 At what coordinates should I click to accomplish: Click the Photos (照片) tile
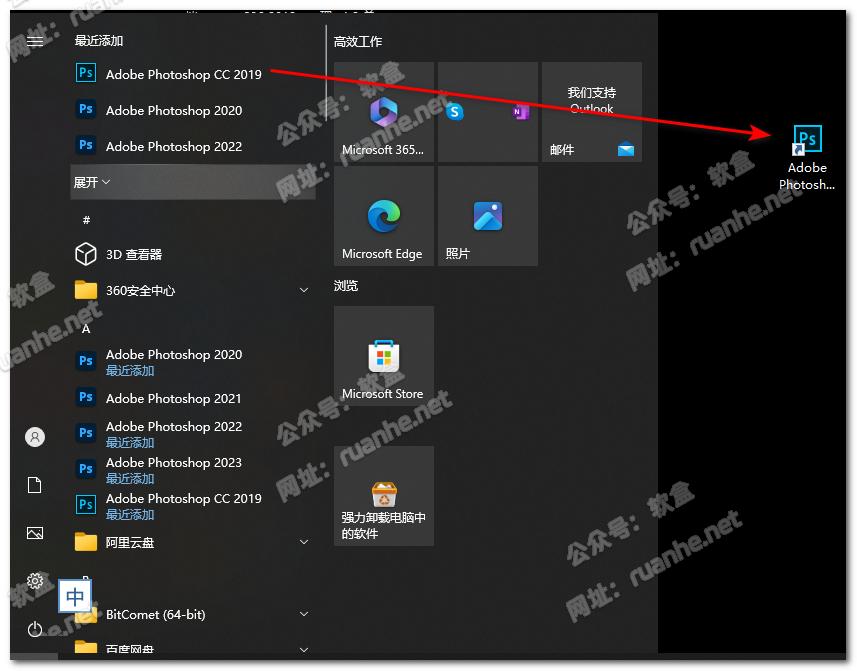(x=488, y=217)
